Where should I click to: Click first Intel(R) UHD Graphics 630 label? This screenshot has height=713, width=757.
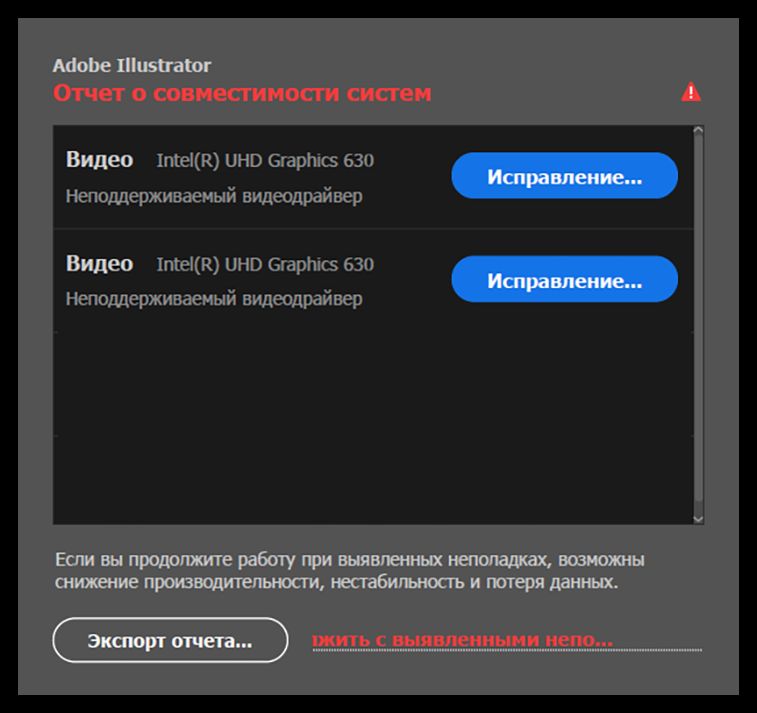(265, 161)
